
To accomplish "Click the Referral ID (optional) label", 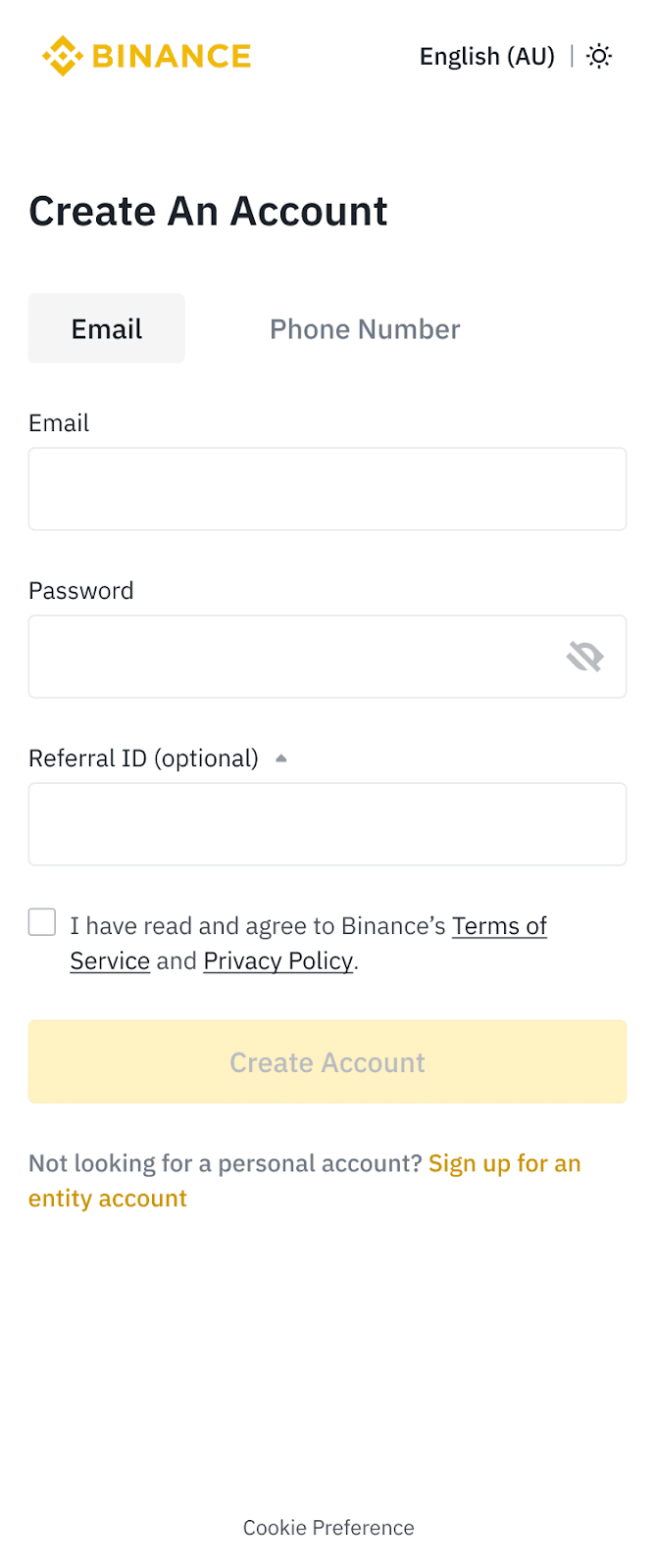I will 143,759.
